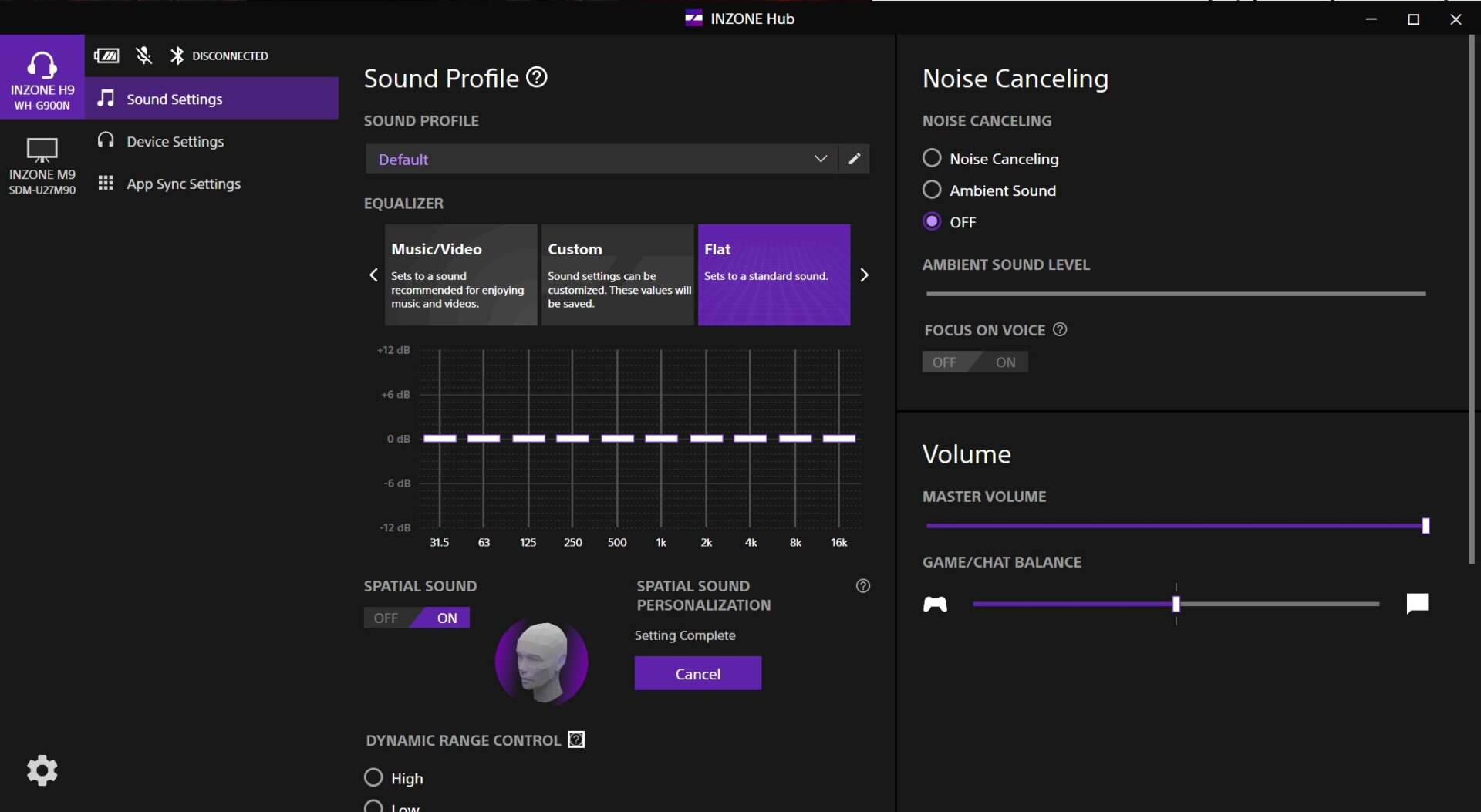Select the Noise Canceling radio button

(x=931, y=157)
